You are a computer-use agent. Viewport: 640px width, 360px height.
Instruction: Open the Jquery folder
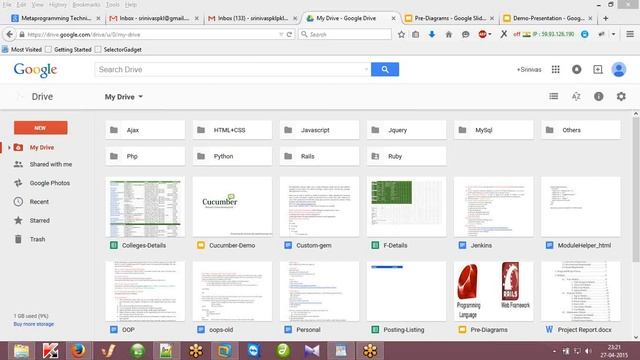point(407,130)
